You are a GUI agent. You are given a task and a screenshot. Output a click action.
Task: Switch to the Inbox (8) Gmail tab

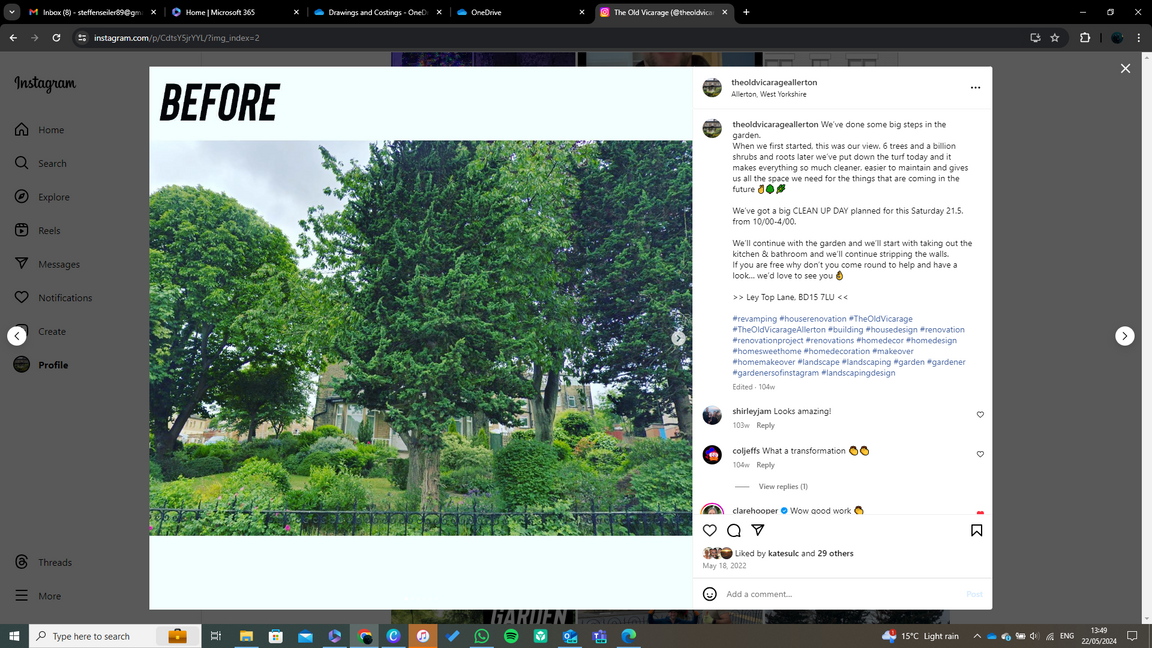93,12
